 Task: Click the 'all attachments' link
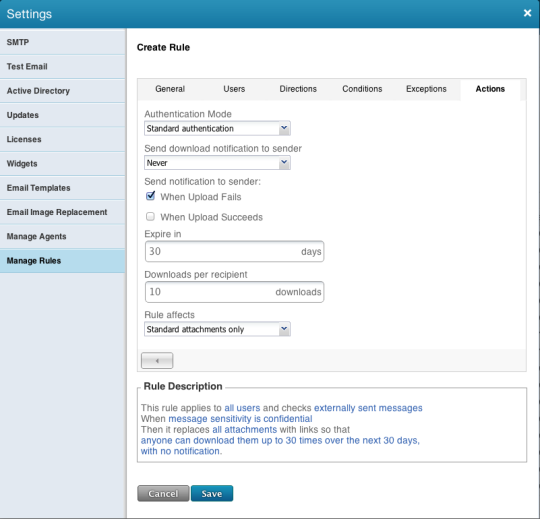click(x=245, y=429)
